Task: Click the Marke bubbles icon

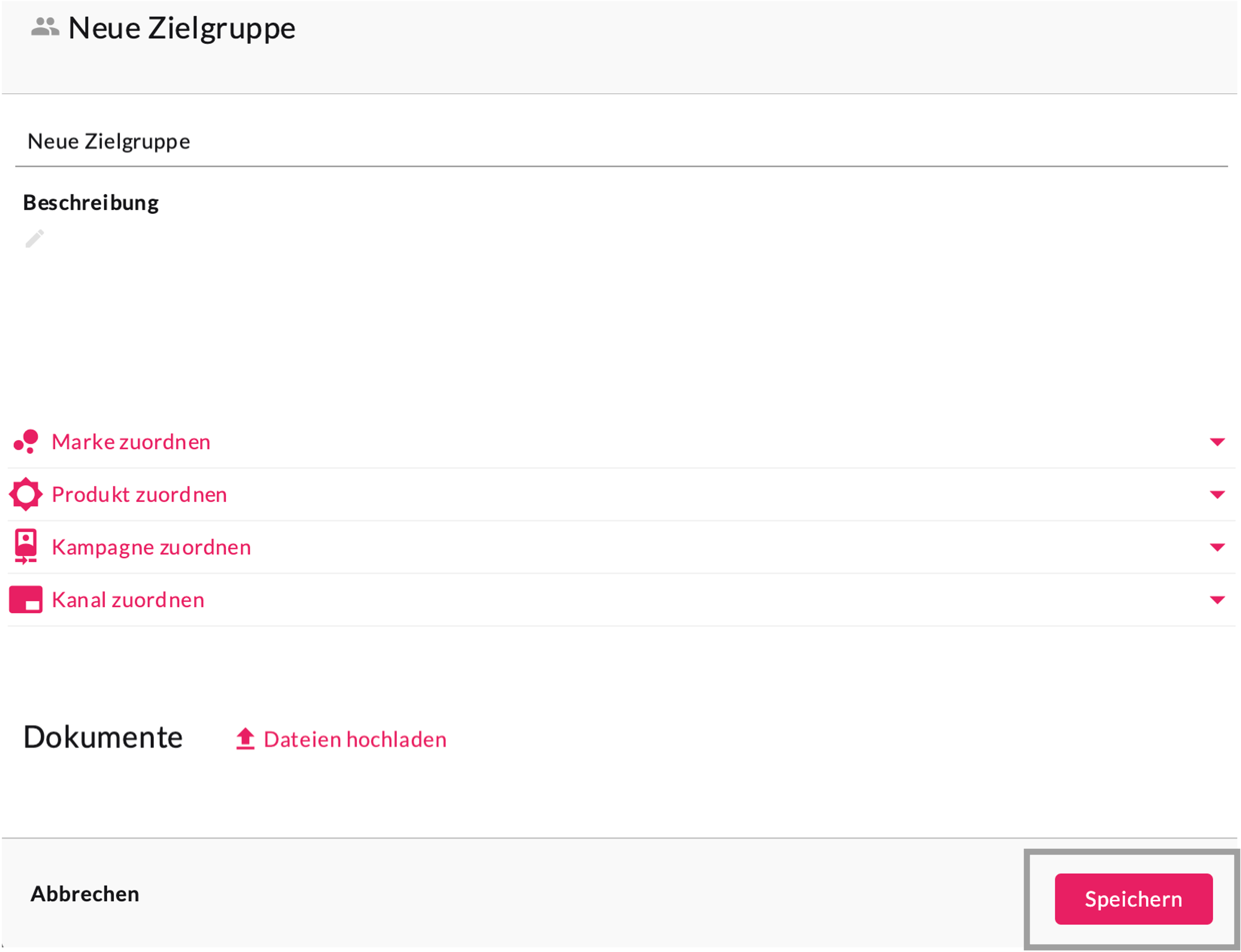Action: [x=26, y=441]
